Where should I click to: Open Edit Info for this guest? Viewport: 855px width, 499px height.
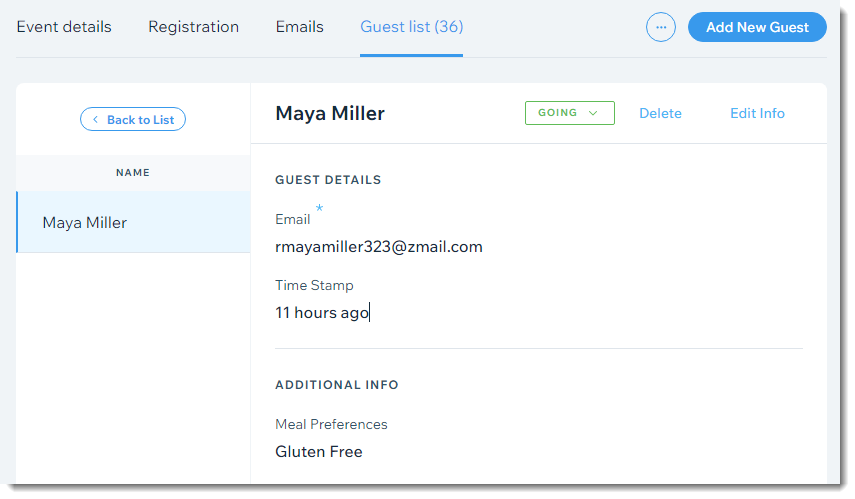click(x=757, y=113)
